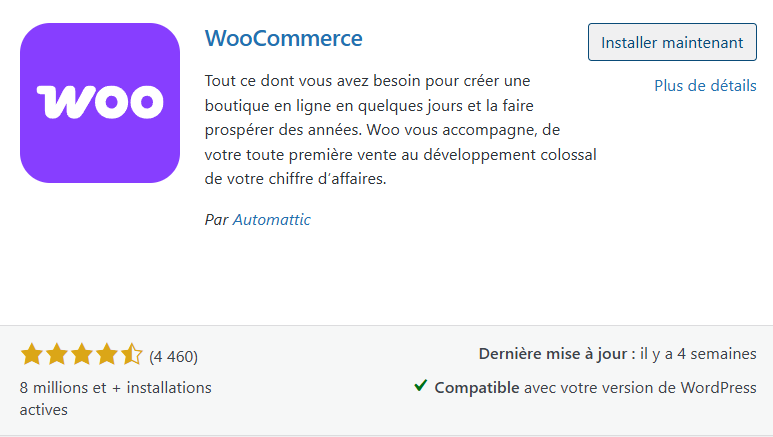The image size is (773, 437).
Task: Click the green compatibility checkmark icon
Action: click(x=421, y=386)
